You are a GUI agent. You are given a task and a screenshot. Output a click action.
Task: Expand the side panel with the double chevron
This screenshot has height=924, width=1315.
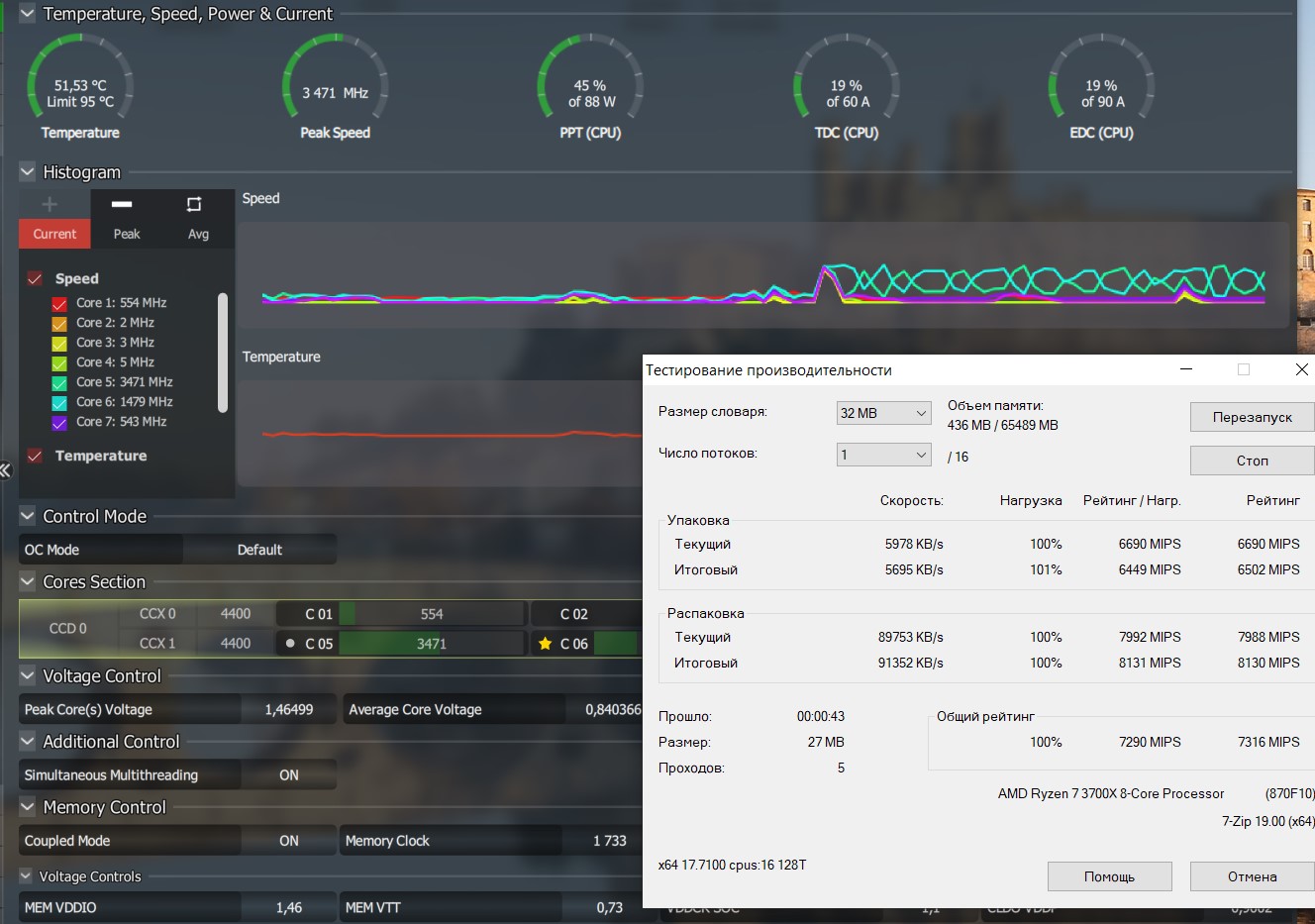point(6,470)
